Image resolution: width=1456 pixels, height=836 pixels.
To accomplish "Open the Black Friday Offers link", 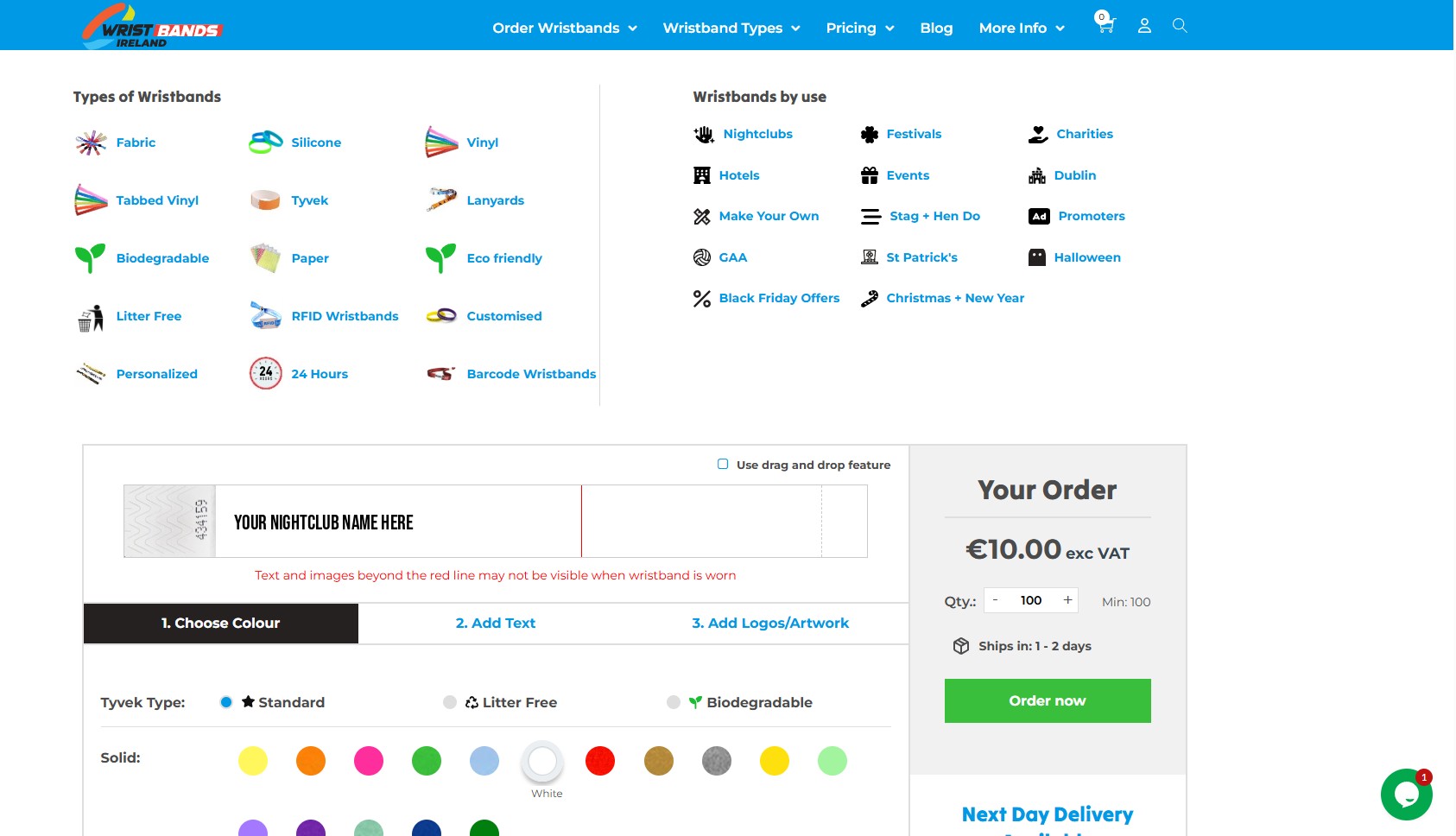I will pyautogui.click(x=778, y=298).
